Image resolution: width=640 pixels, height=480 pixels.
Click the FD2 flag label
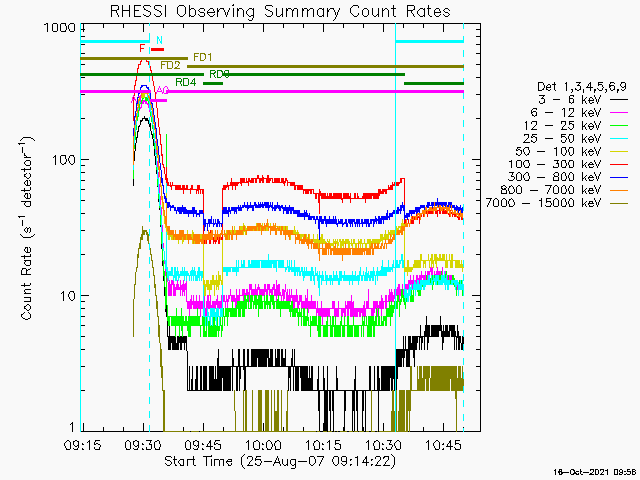(x=170, y=65)
